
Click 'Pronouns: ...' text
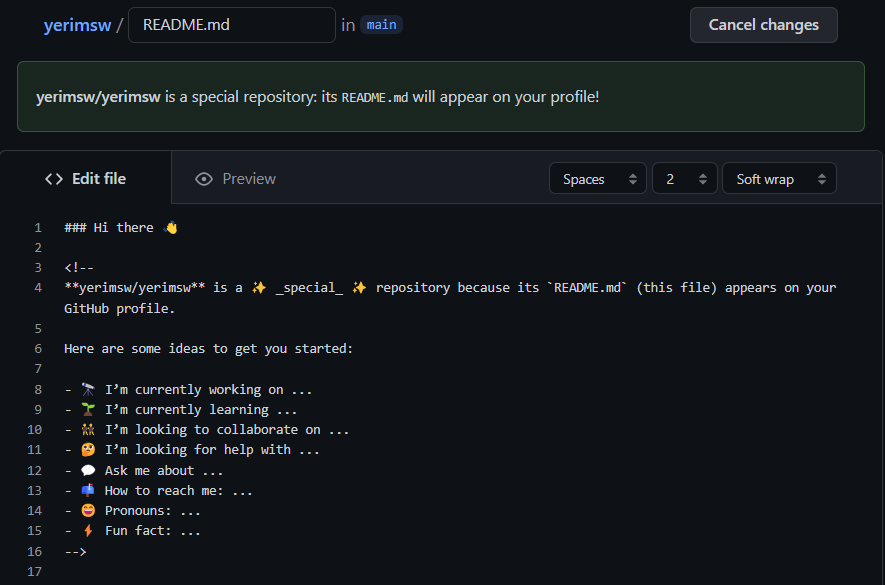(152, 510)
